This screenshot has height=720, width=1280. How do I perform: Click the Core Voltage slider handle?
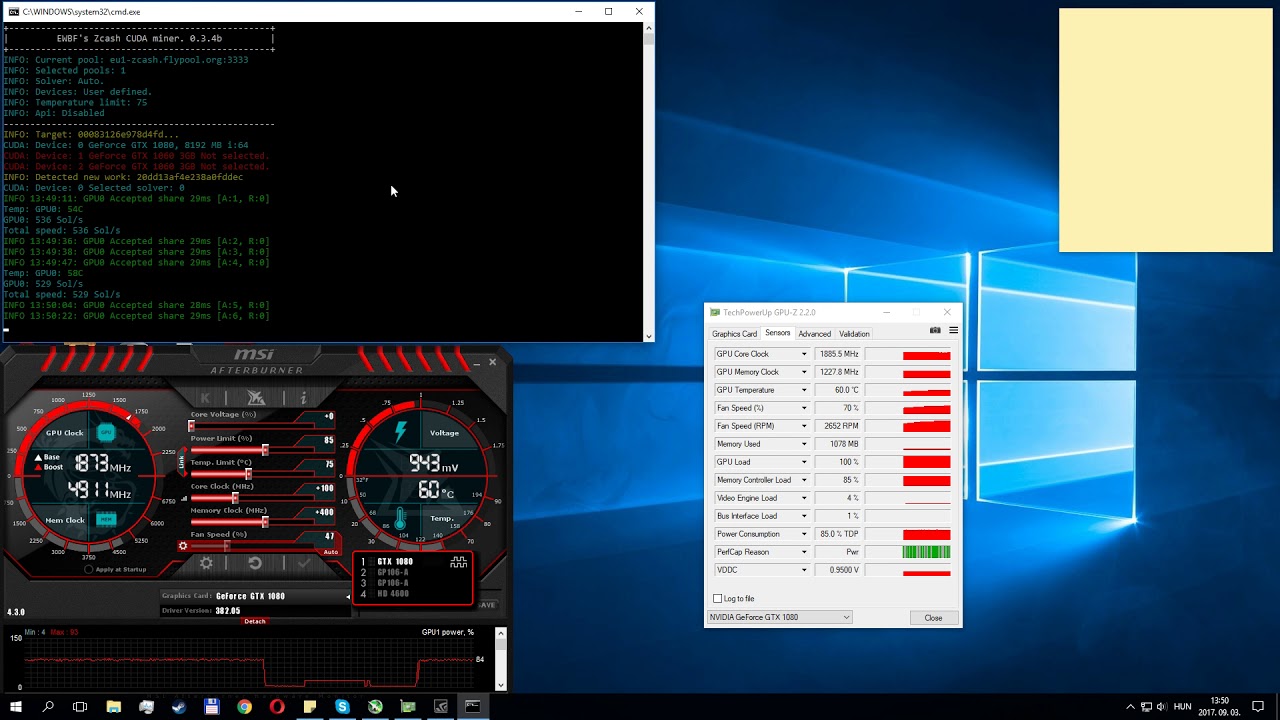click(192, 426)
